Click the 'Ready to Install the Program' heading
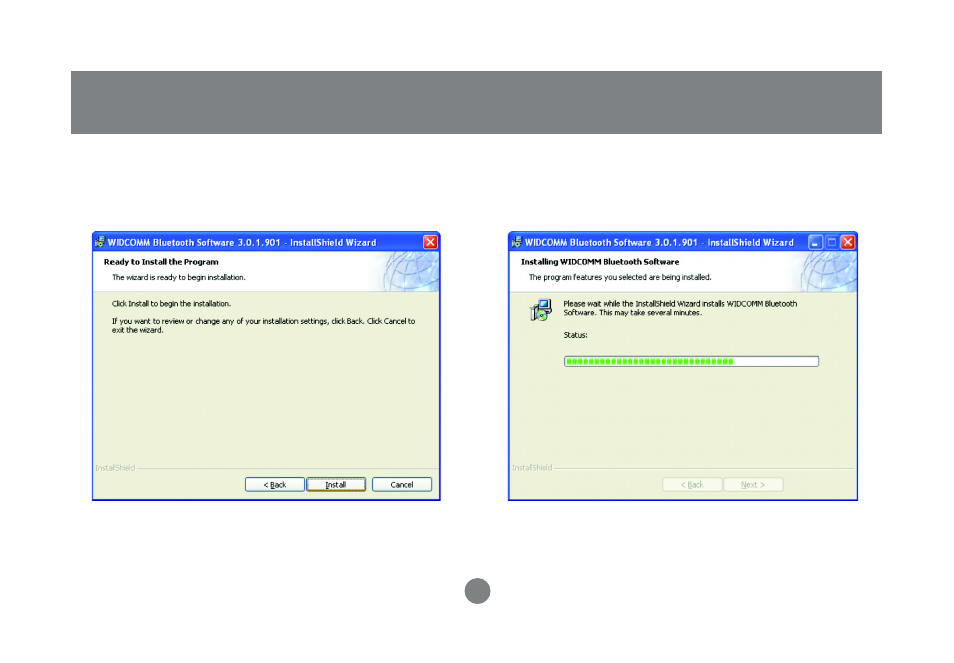The height and width of the screenshot is (663, 954). click(161, 262)
